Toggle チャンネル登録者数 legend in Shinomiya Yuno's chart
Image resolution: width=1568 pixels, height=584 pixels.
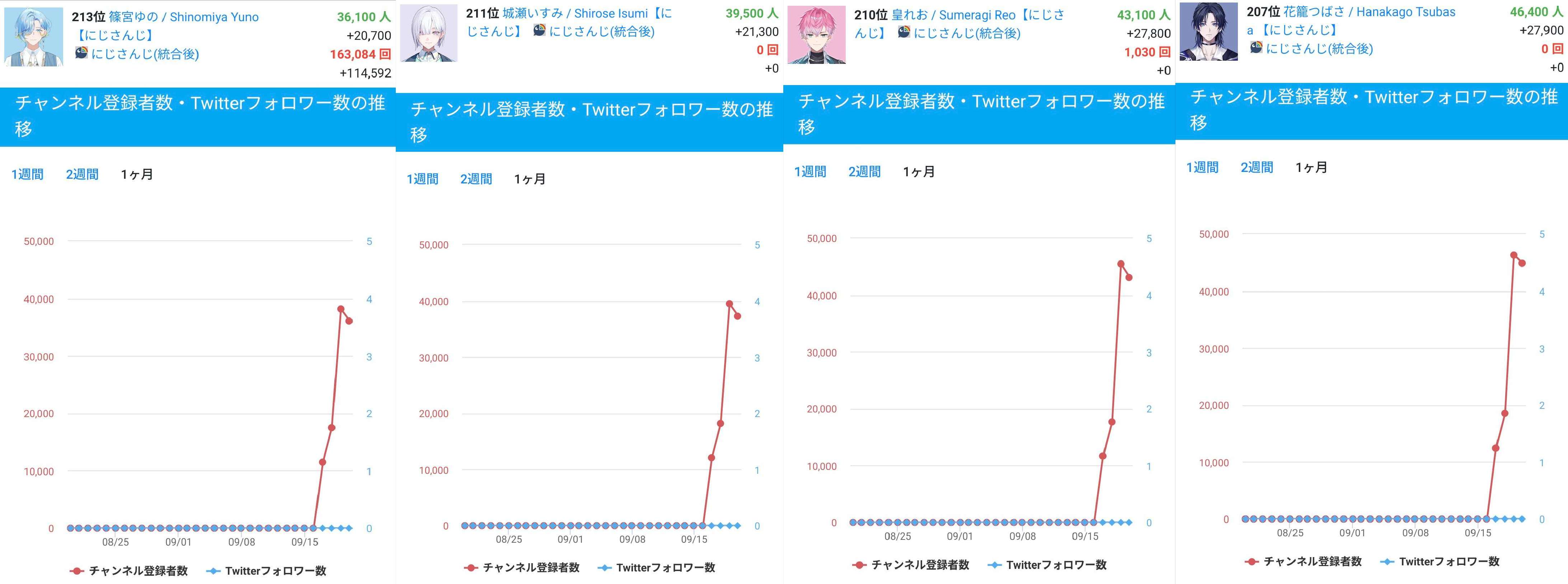point(129,571)
